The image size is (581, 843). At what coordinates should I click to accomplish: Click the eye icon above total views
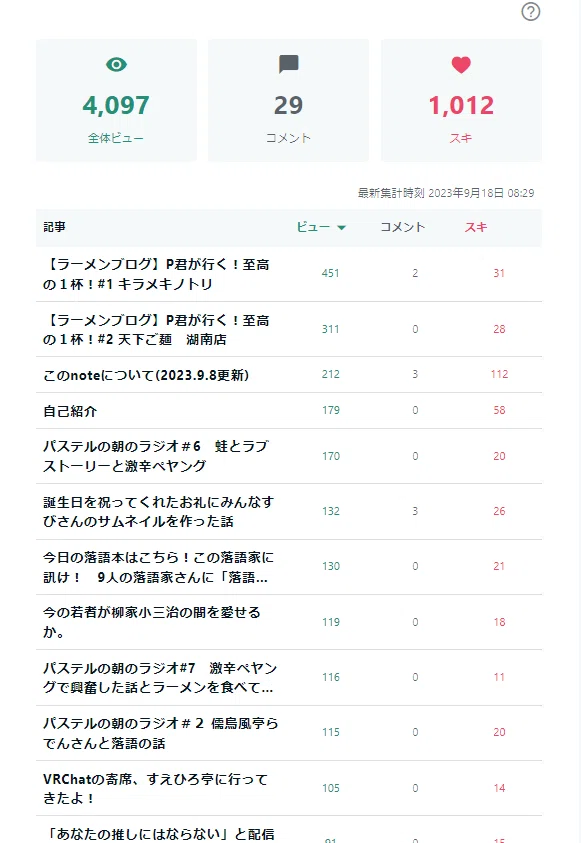pyautogui.click(x=116, y=65)
